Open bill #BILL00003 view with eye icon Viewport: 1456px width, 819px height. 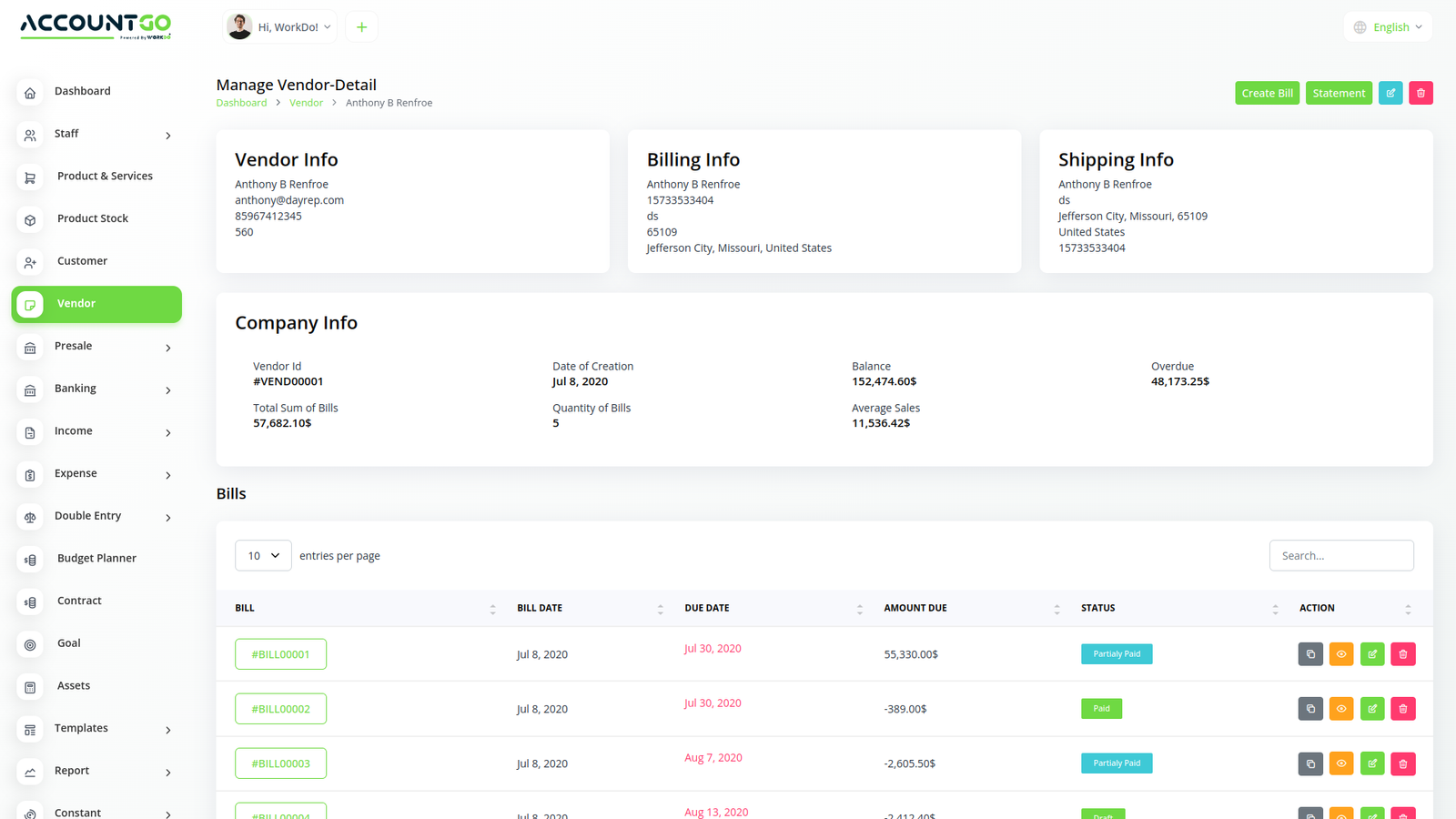point(1341,763)
